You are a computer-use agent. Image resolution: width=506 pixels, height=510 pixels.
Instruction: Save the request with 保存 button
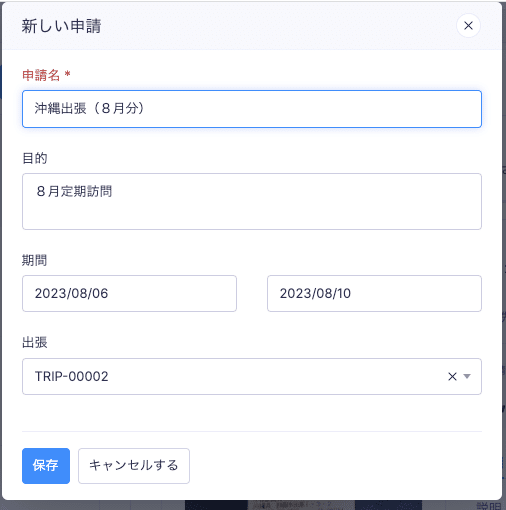pos(46,466)
